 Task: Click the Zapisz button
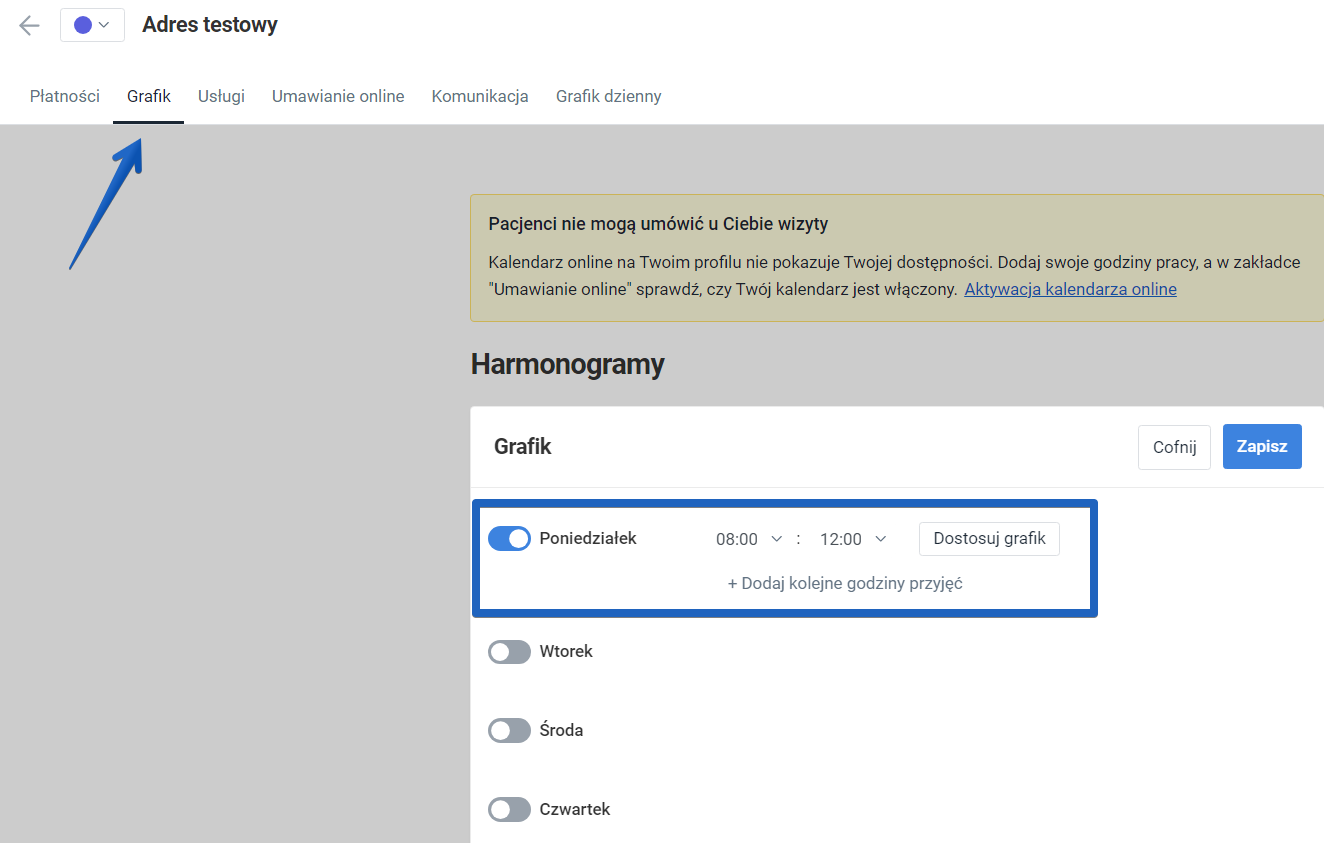(x=1261, y=446)
